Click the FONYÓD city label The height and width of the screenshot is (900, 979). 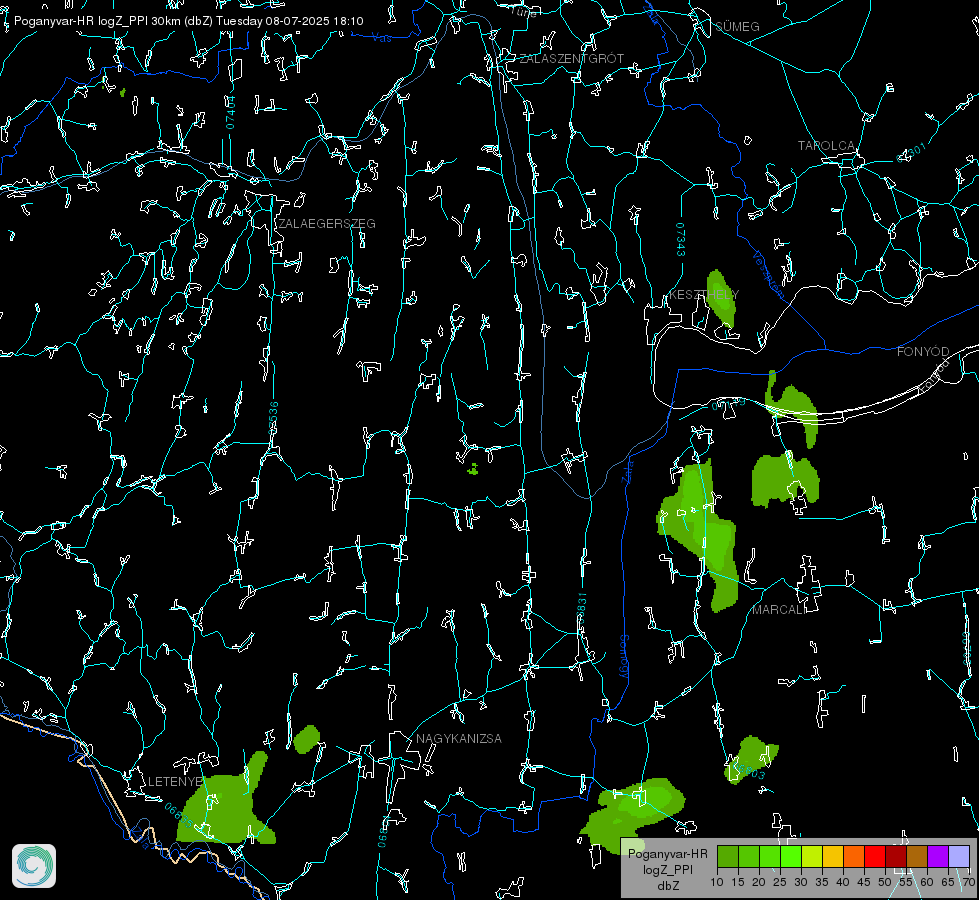923,352
